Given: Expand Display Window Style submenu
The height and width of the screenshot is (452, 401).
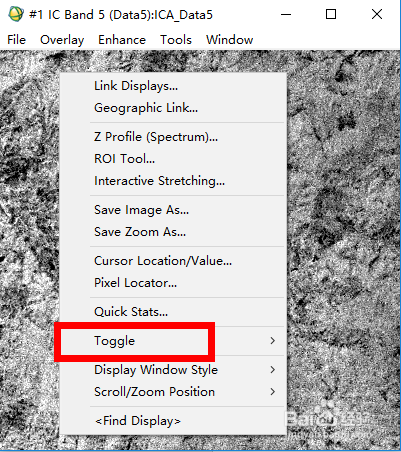Looking at the screenshot, I should (x=173, y=370).
